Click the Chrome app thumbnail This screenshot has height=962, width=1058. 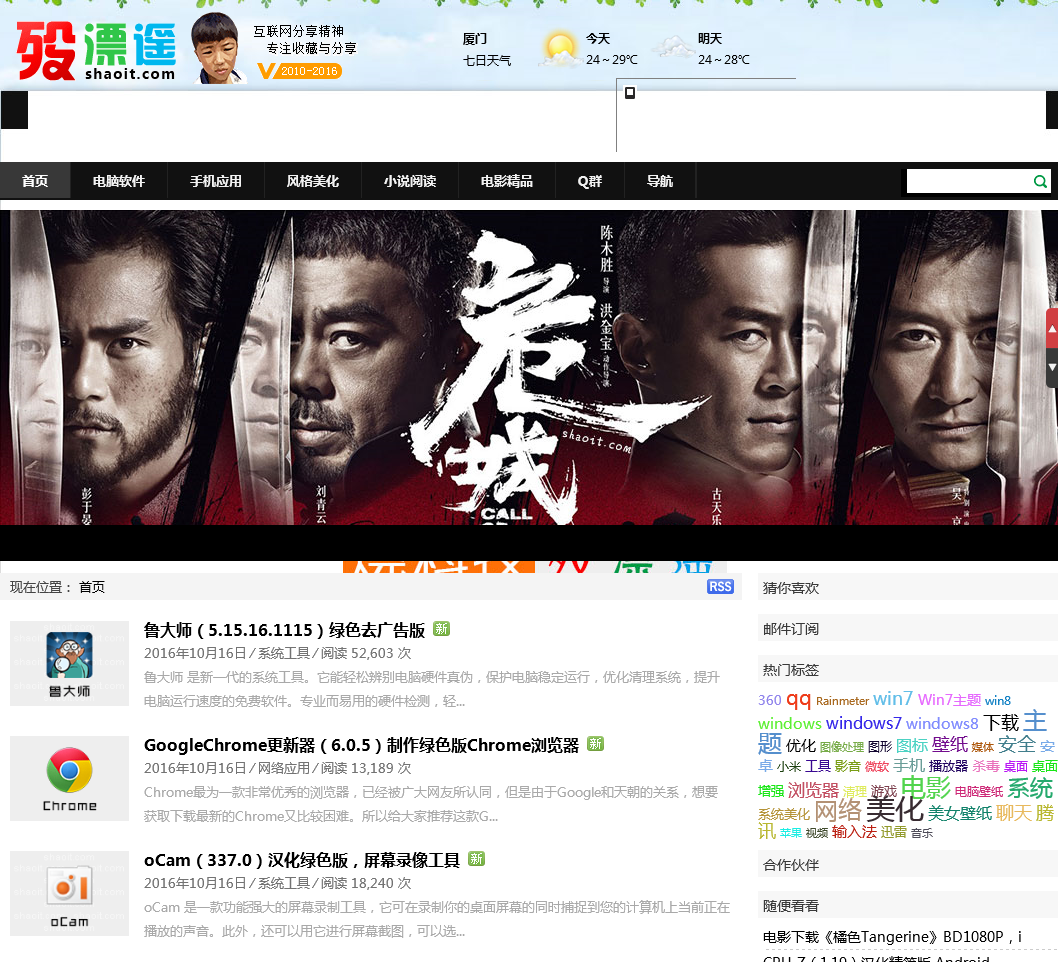[x=69, y=779]
